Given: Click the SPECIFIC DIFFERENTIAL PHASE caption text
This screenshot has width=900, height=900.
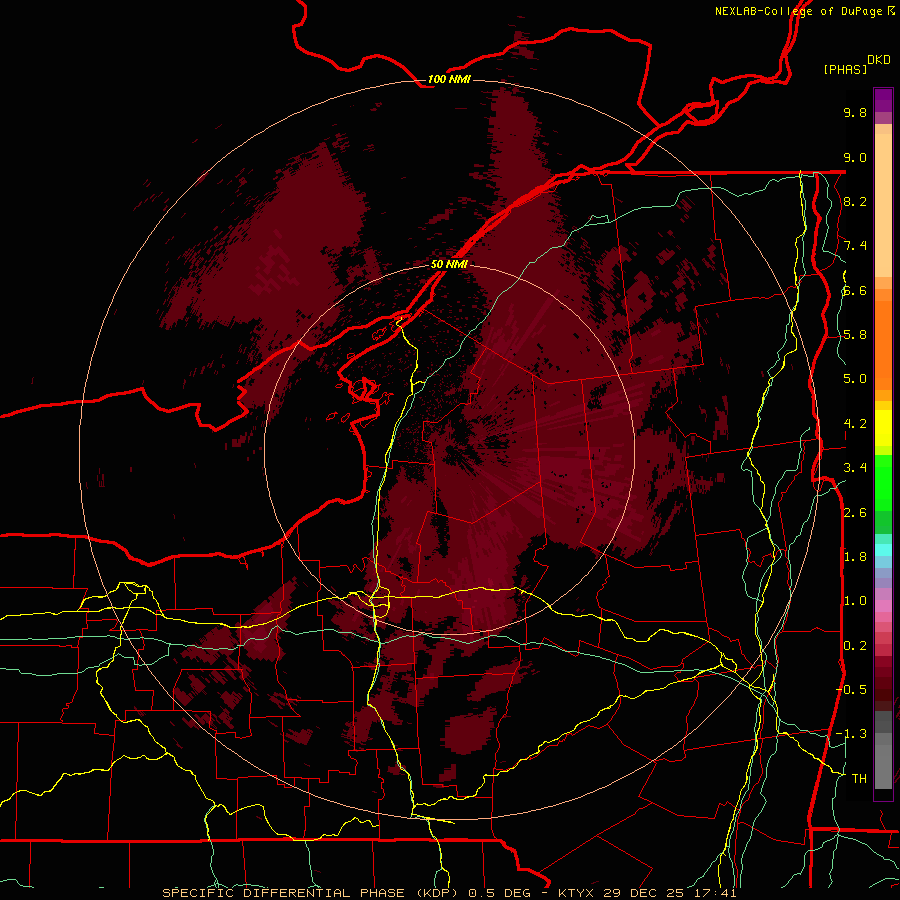Looking at the screenshot, I should coord(286,893).
